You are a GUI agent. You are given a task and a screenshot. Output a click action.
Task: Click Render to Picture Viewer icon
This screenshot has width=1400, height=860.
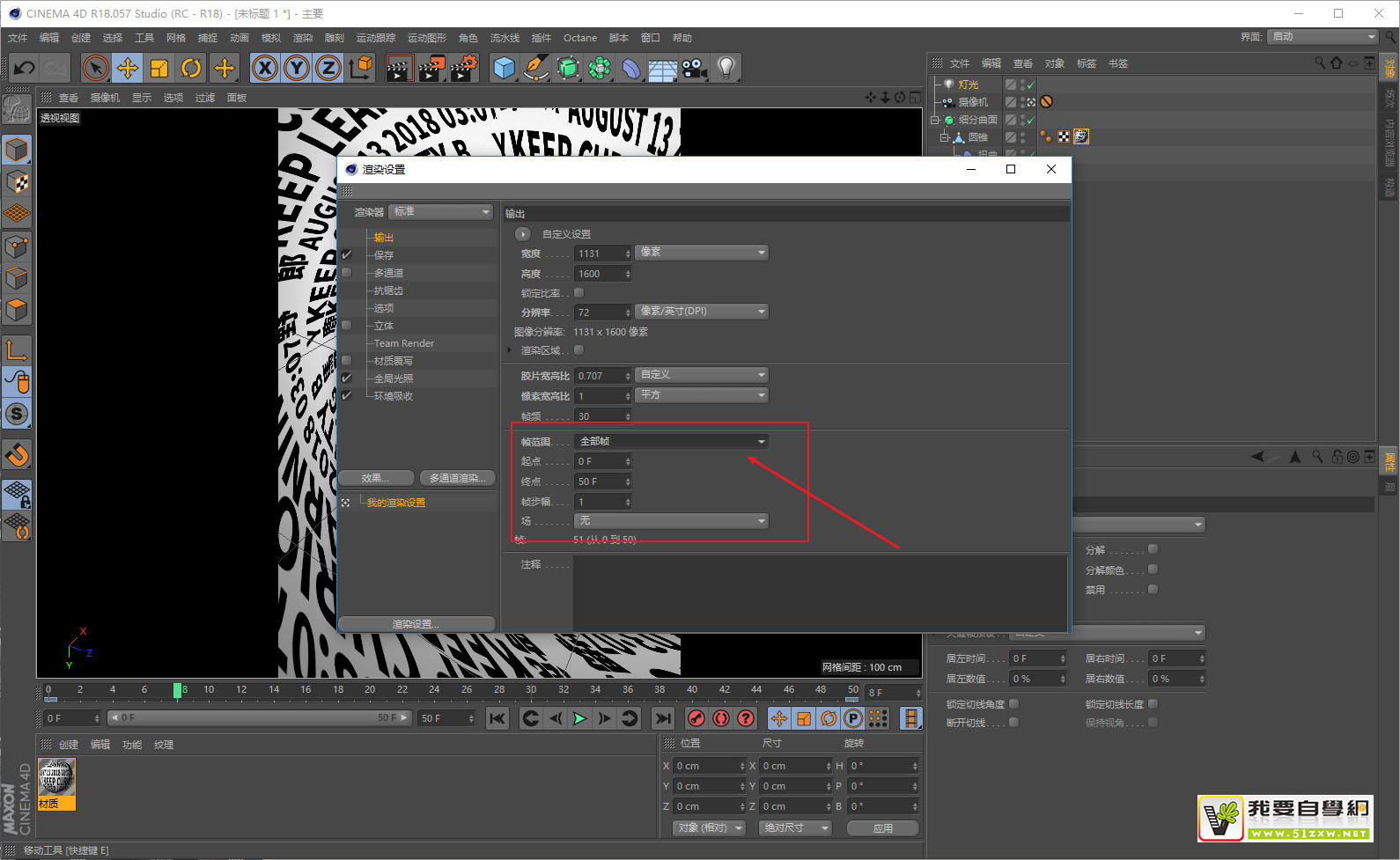coord(431,68)
